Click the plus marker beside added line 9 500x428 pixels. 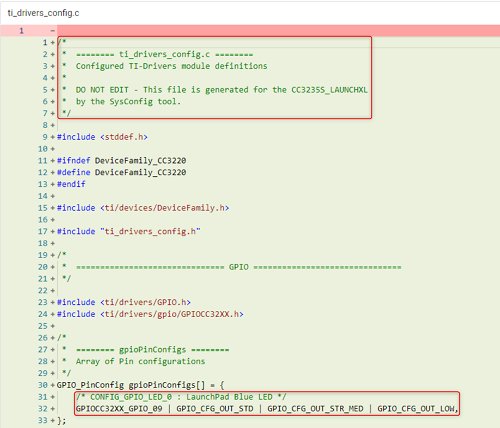point(53,137)
